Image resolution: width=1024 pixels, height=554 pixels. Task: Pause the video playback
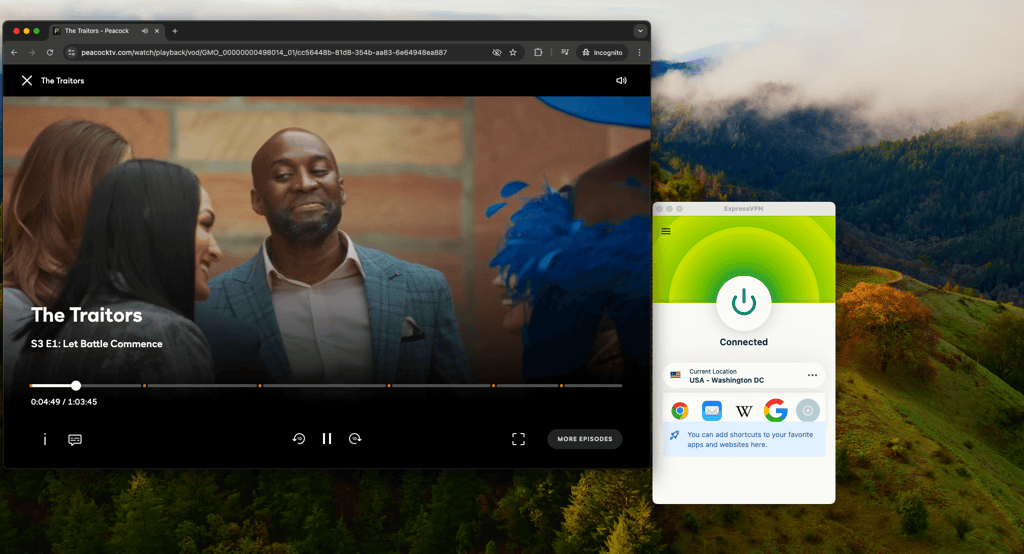click(x=327, y=438)
